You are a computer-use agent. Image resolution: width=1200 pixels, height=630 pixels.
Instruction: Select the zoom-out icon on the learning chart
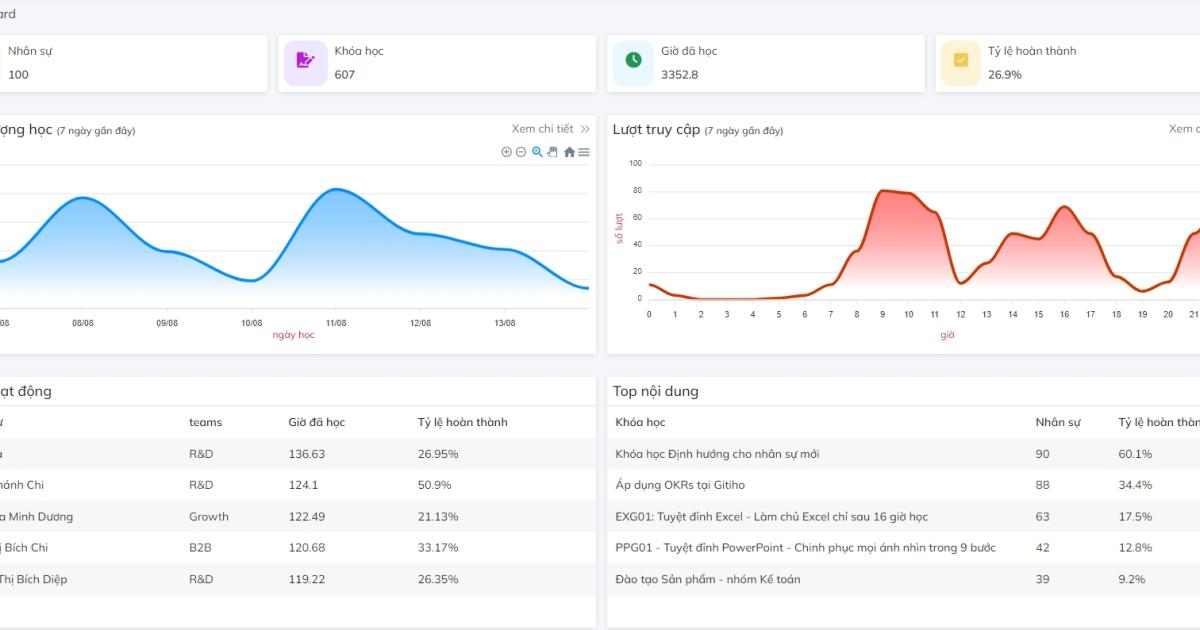tap(521, 152)
